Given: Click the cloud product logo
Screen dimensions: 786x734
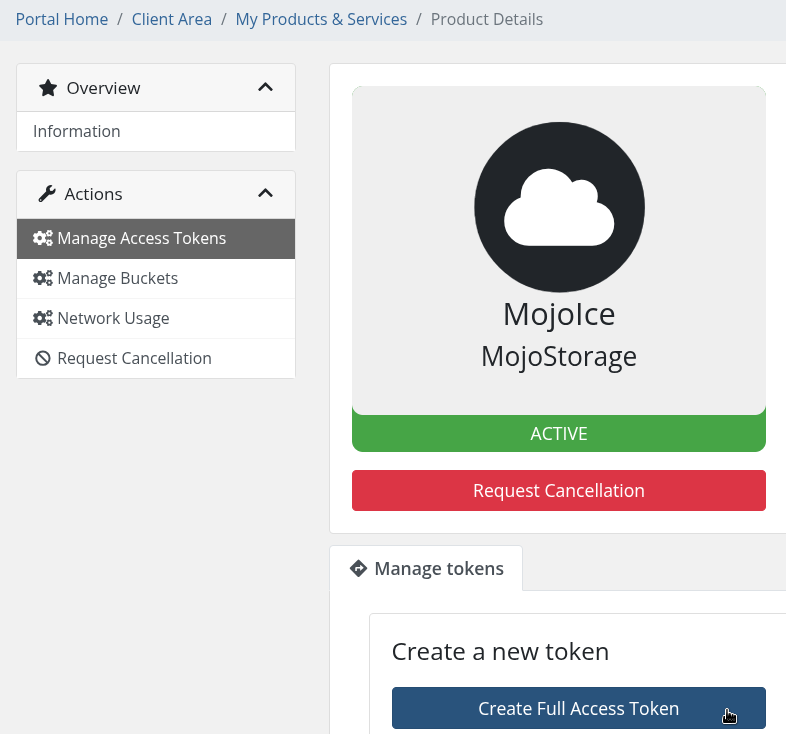Looking at the screenshot, I should 559,207.
